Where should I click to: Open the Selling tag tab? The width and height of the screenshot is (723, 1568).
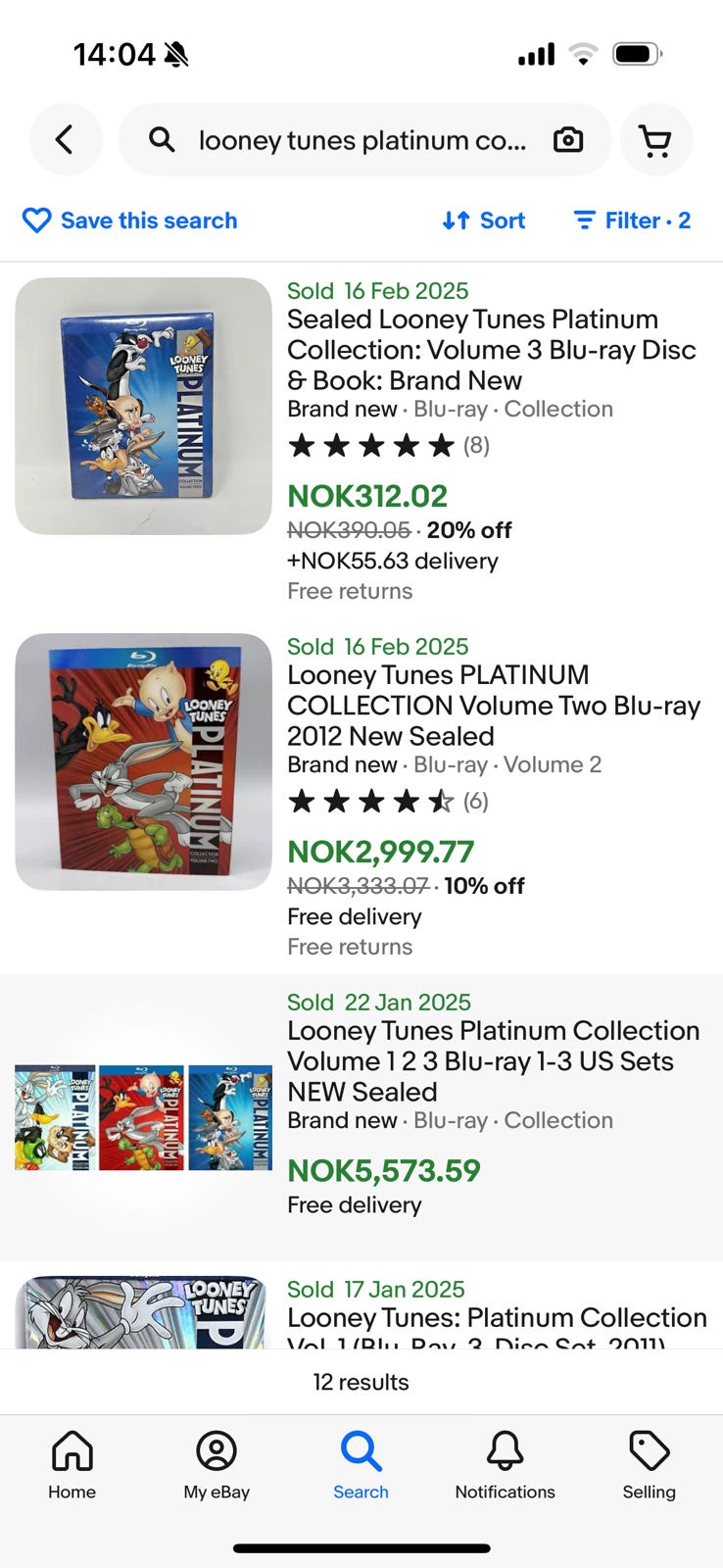pyautogui.click(x=649, y=1464)
